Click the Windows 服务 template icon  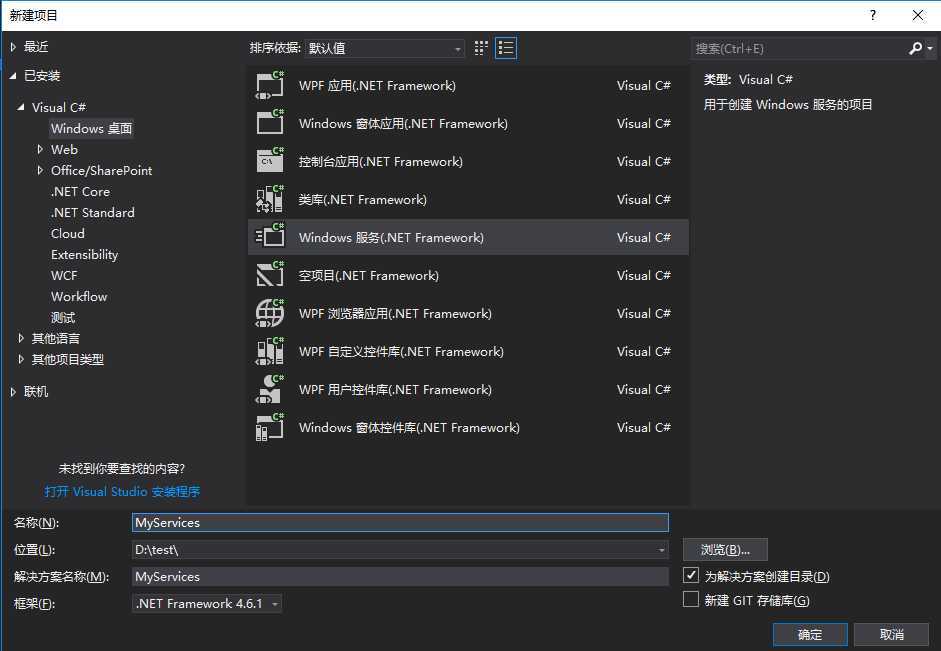point(269,237)
